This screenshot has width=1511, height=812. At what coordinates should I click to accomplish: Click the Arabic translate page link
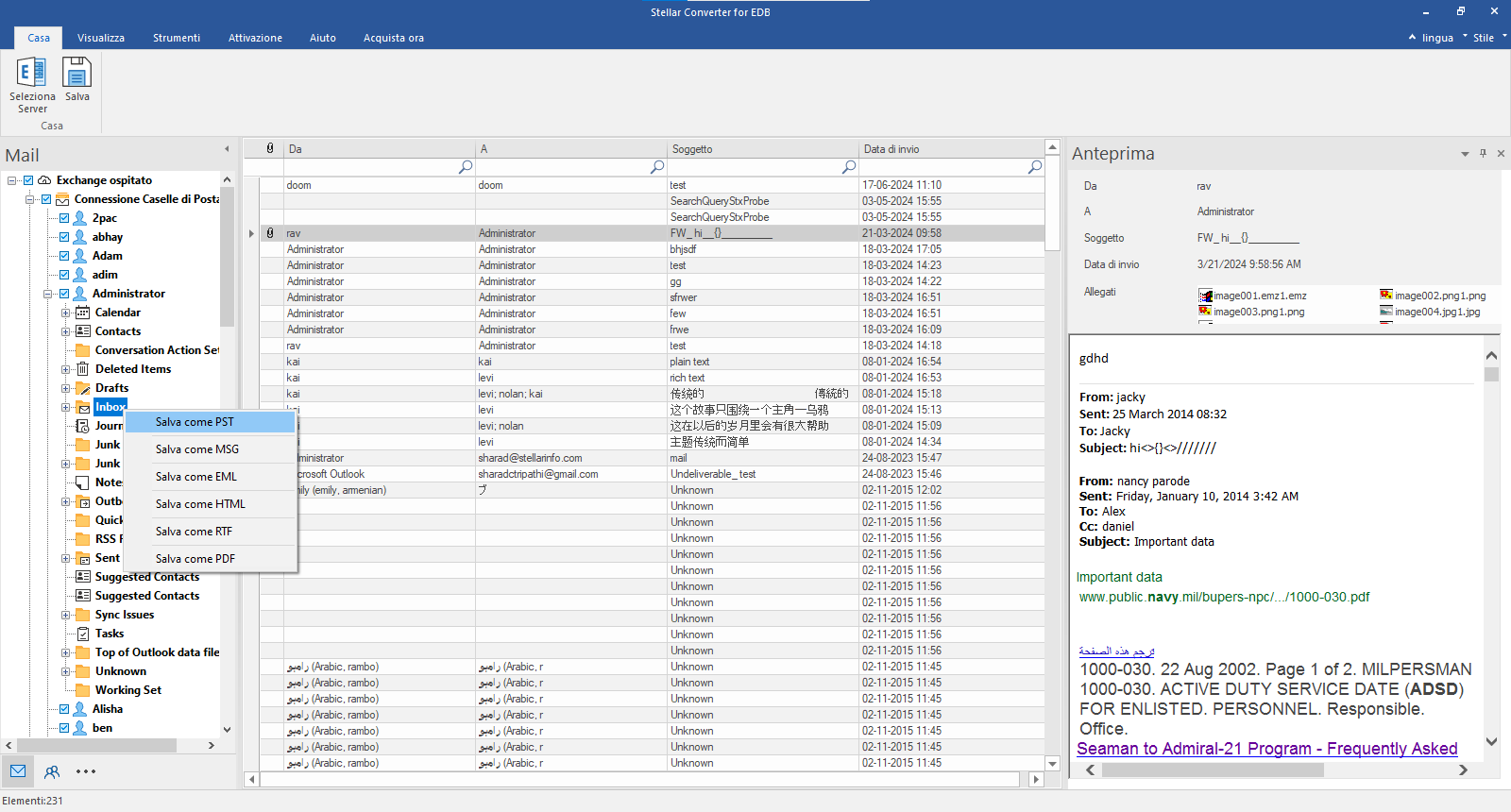(x=1116, y=651)
